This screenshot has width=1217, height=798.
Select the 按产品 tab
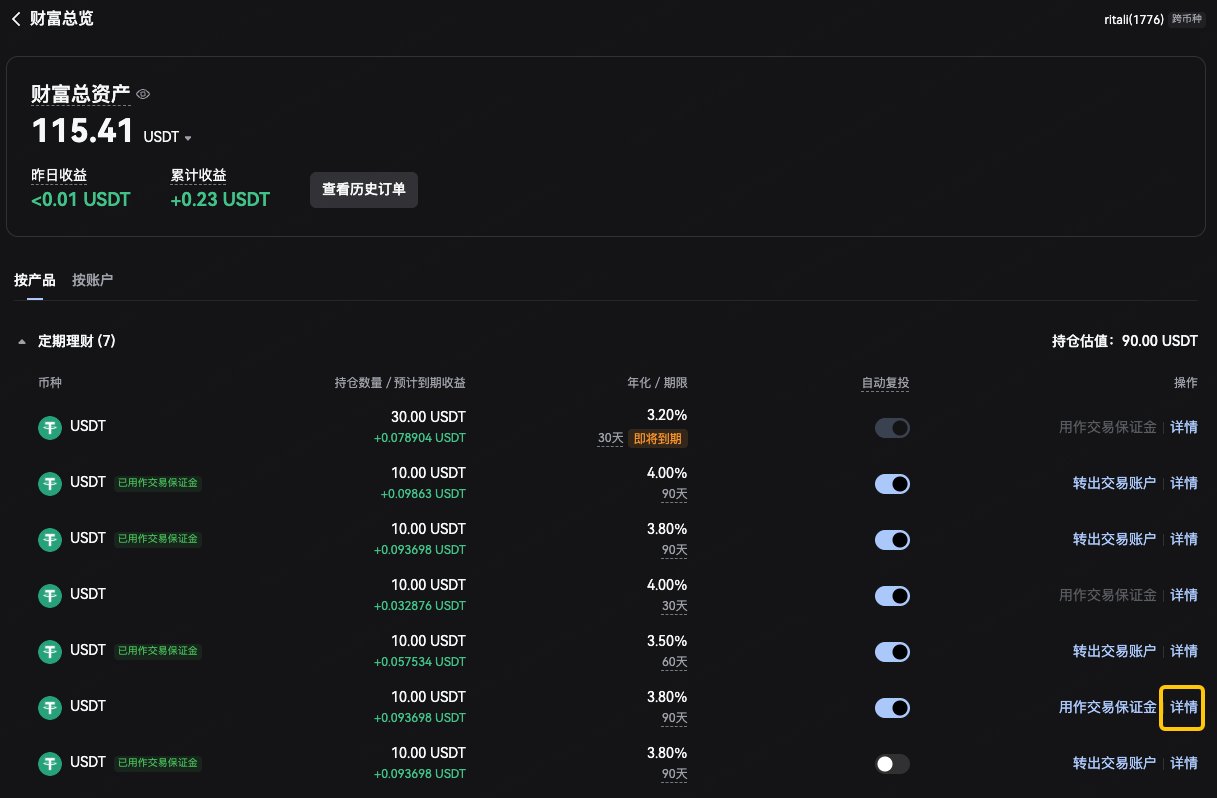click(x=35, y=280)
